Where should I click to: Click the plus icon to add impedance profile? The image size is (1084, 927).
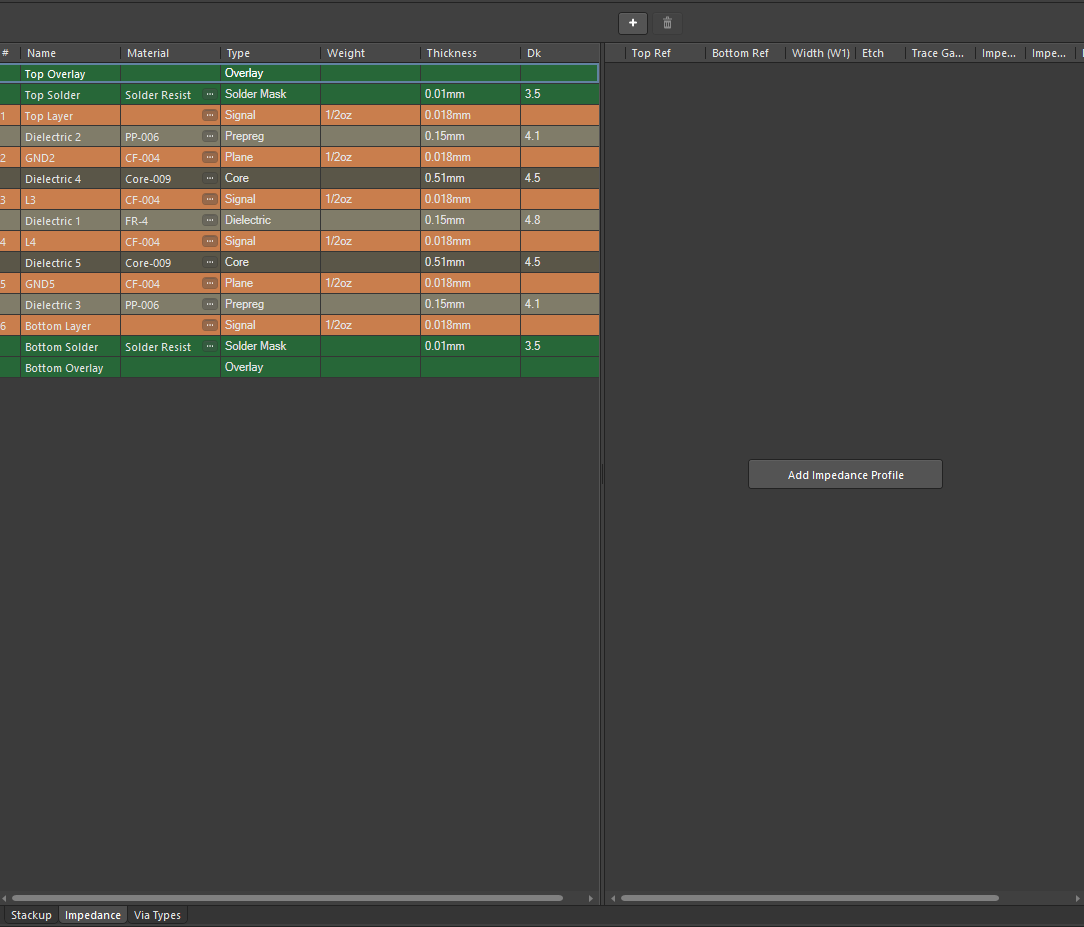tap(632, 23)
